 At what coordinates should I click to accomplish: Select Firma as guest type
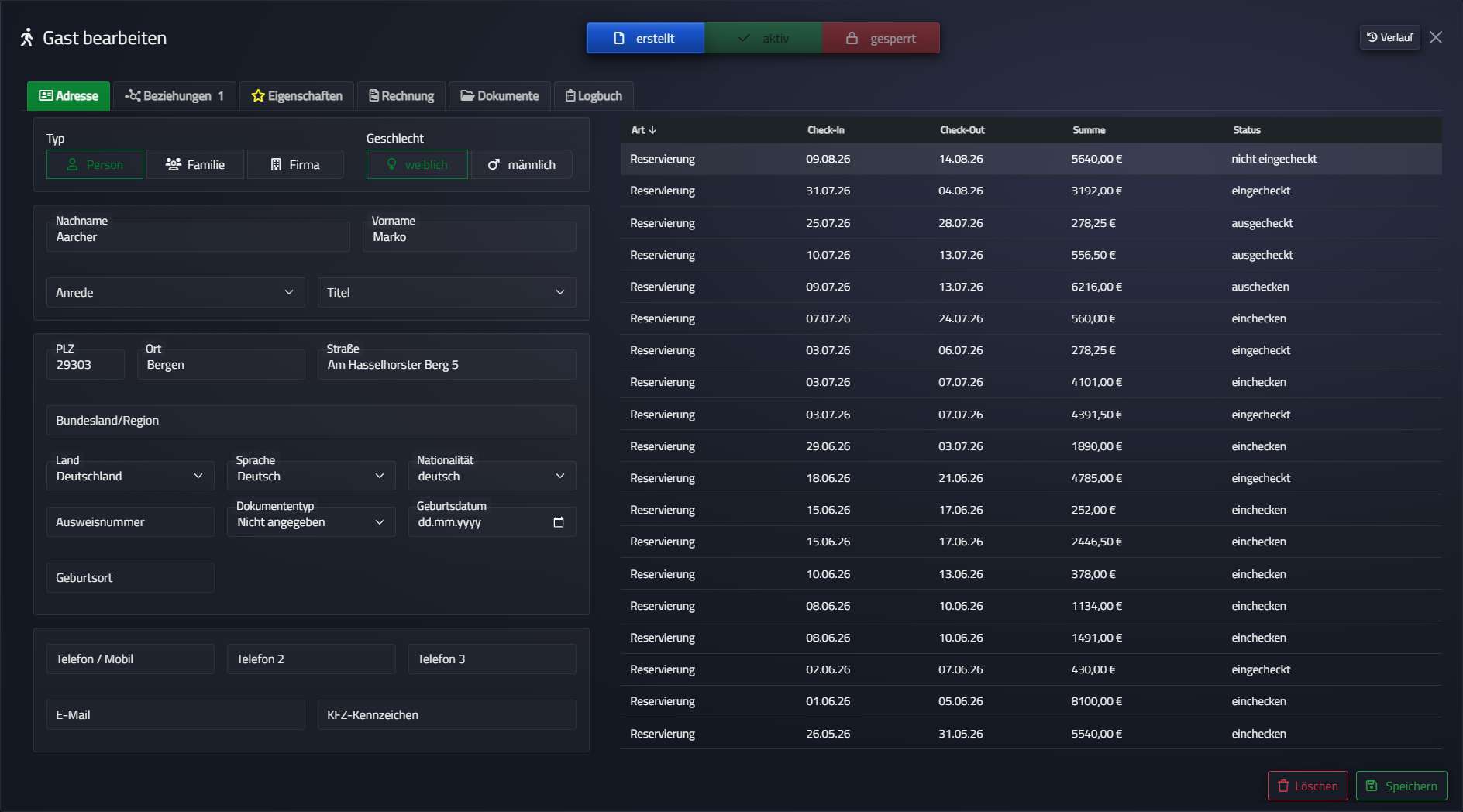[295, 164]
